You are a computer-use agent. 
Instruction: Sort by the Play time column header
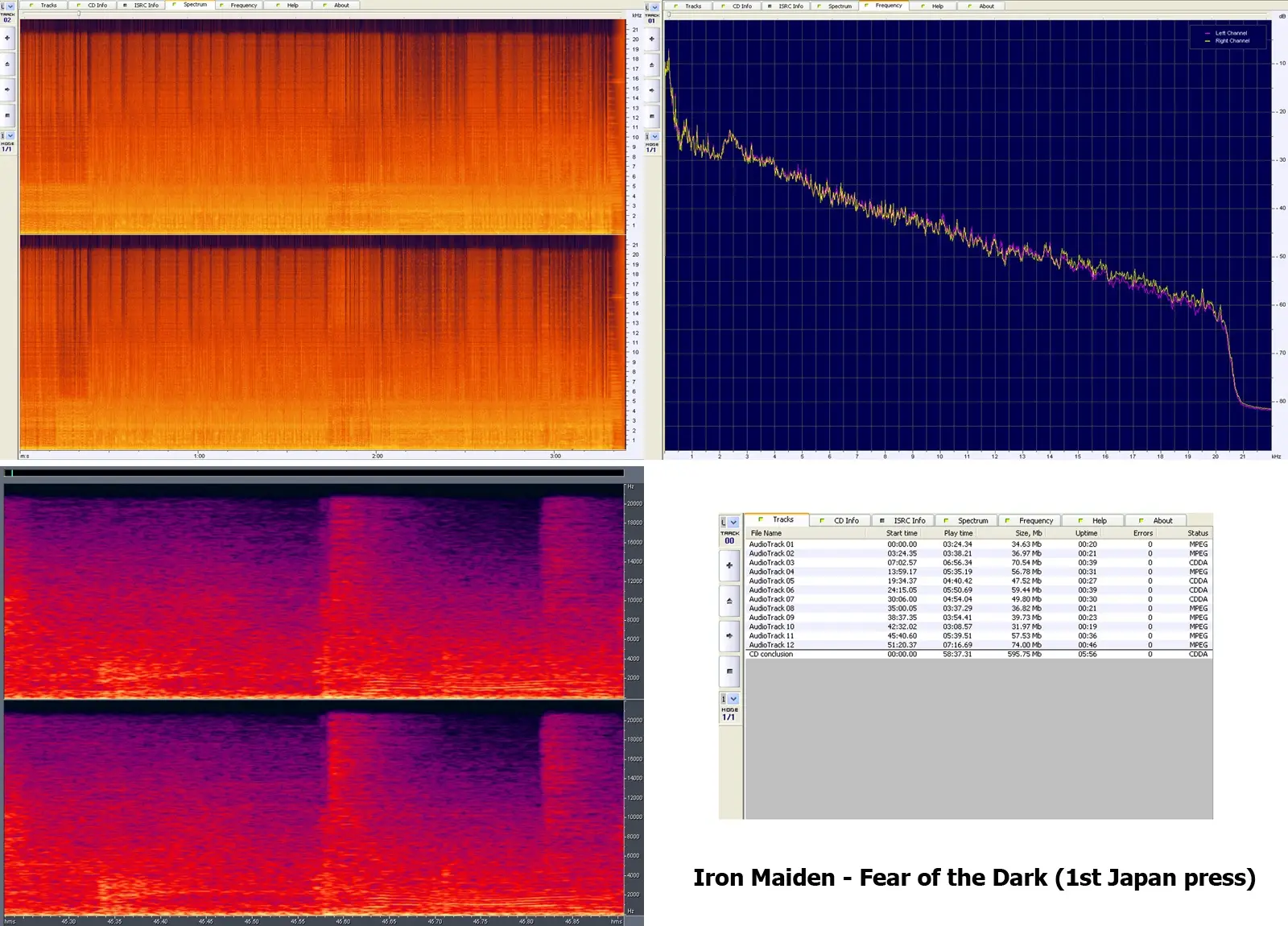click(948, 533)
